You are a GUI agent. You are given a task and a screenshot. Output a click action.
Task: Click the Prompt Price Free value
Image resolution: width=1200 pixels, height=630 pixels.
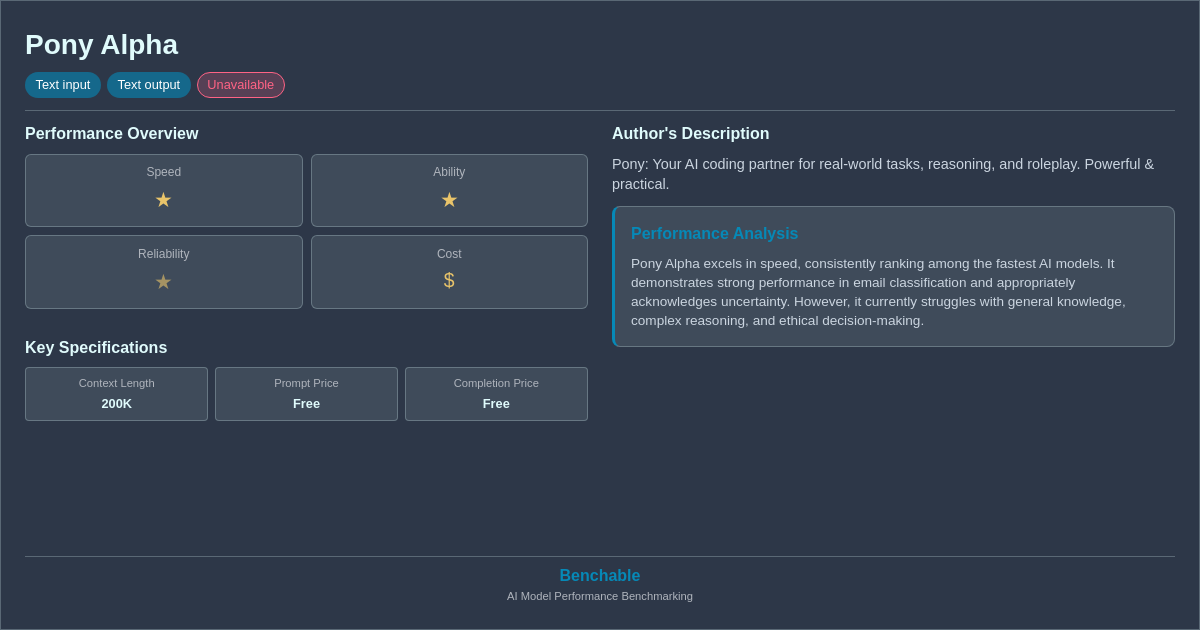(x=306, y=404)
